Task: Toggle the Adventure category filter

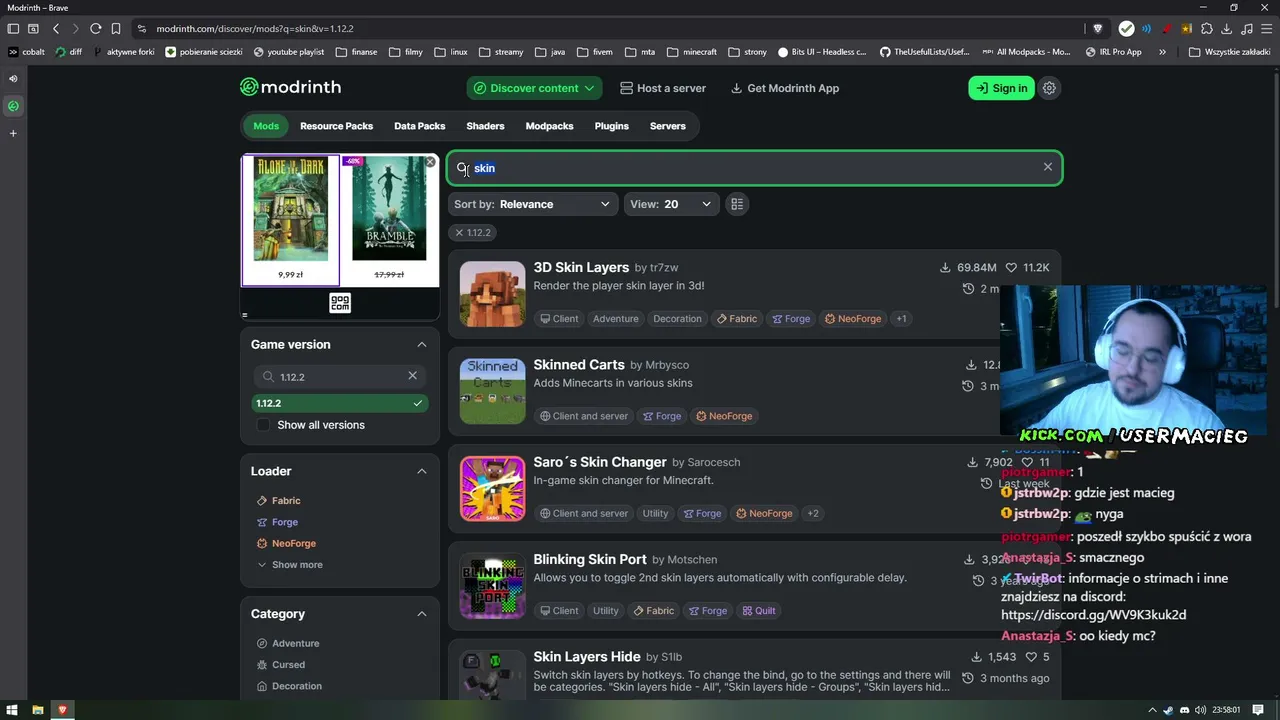Action: pyautogui.click(x=288, y=643)
